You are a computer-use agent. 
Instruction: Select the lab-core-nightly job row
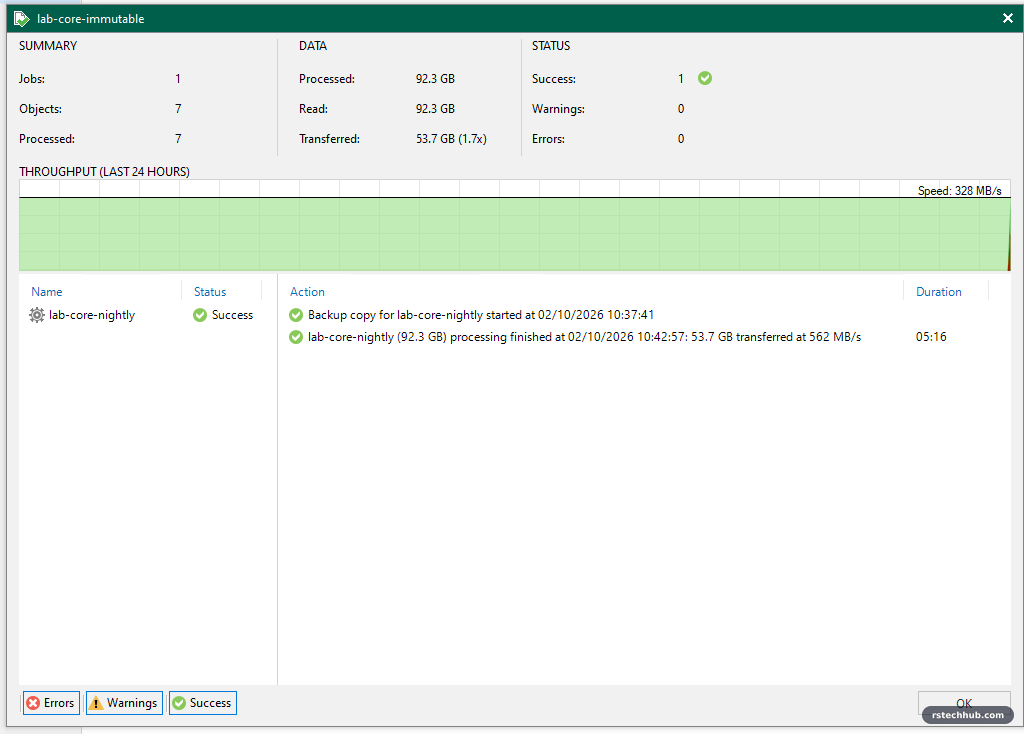tap(148, 315)
